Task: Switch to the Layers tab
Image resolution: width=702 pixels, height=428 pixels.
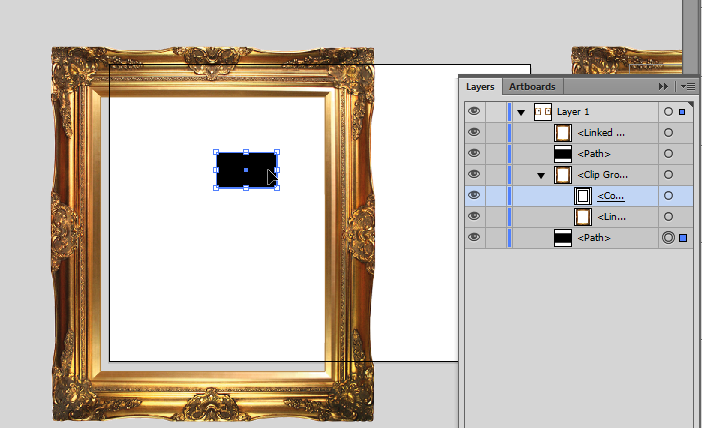Action: 480,87
